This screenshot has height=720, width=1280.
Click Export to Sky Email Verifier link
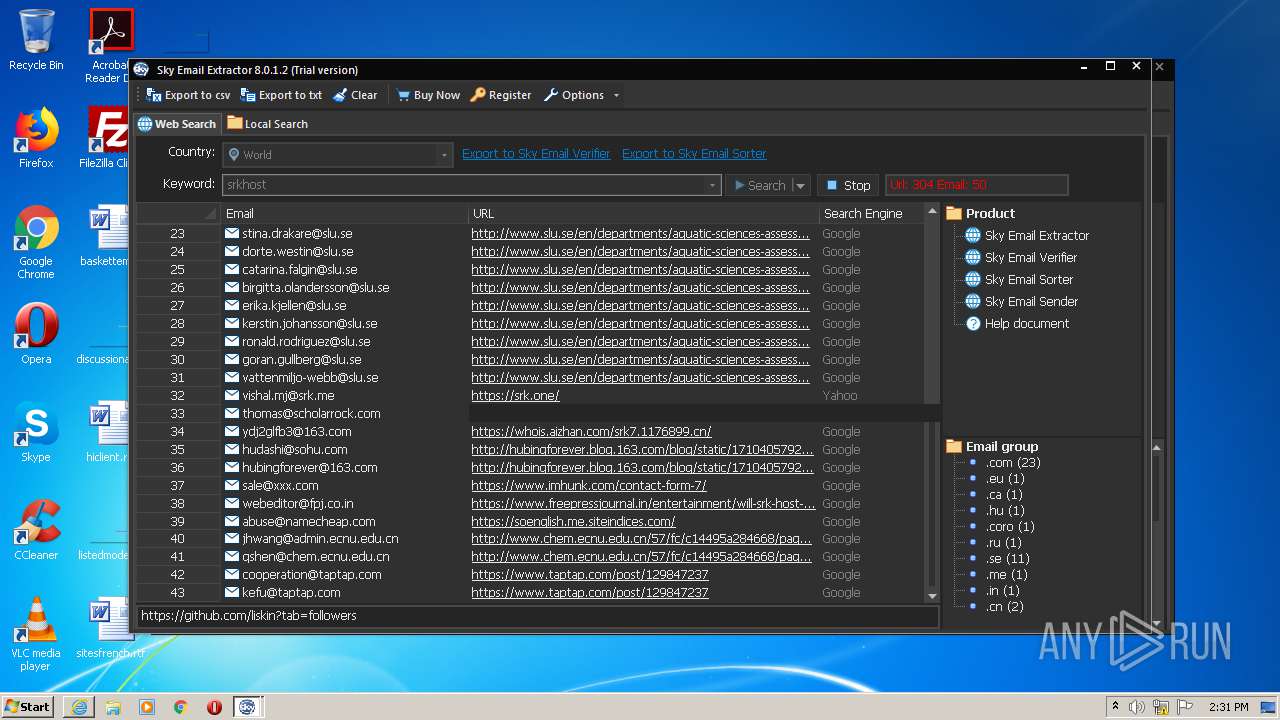(x=536, y=154)
